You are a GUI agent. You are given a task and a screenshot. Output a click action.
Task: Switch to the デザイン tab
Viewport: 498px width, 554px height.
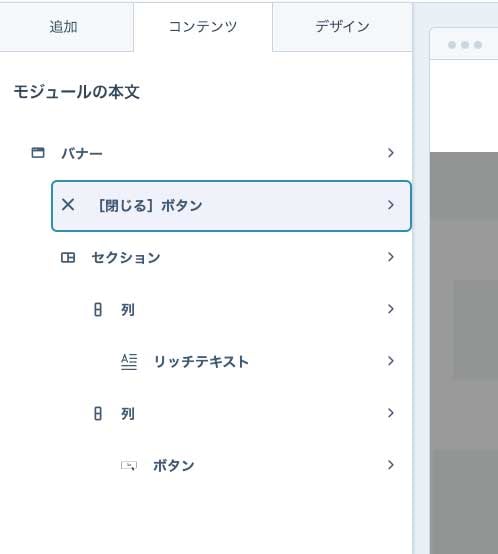click(342, 27)
